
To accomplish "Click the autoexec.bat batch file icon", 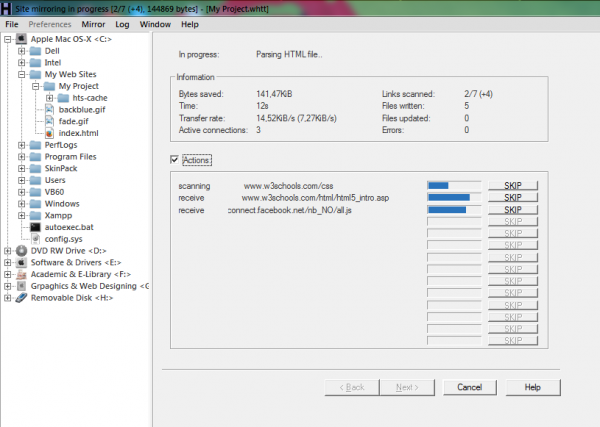I will pos(36,227).
